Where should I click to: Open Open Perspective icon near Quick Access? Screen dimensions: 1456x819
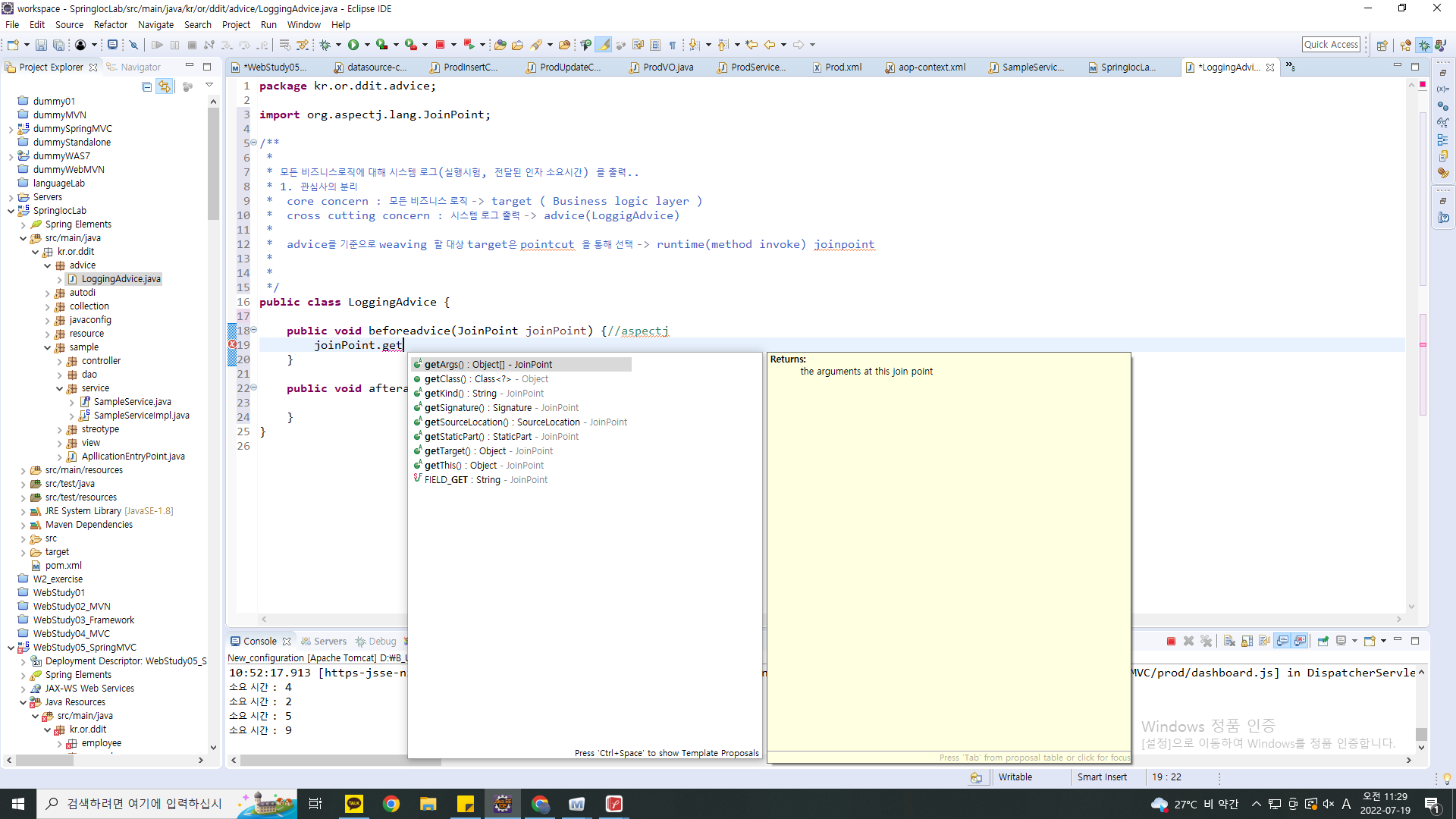coord(1382,45)
